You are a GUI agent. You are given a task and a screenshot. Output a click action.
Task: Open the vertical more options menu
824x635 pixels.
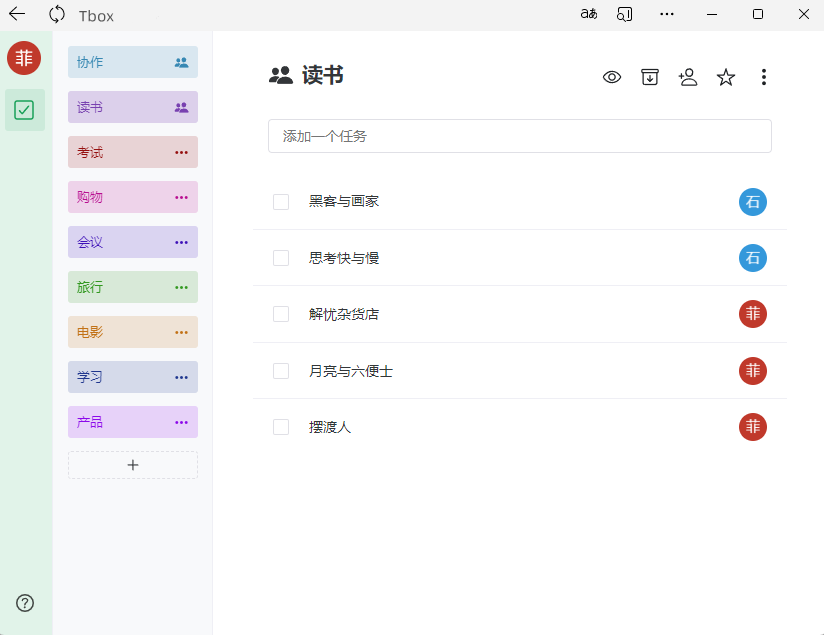click(764, 77)
